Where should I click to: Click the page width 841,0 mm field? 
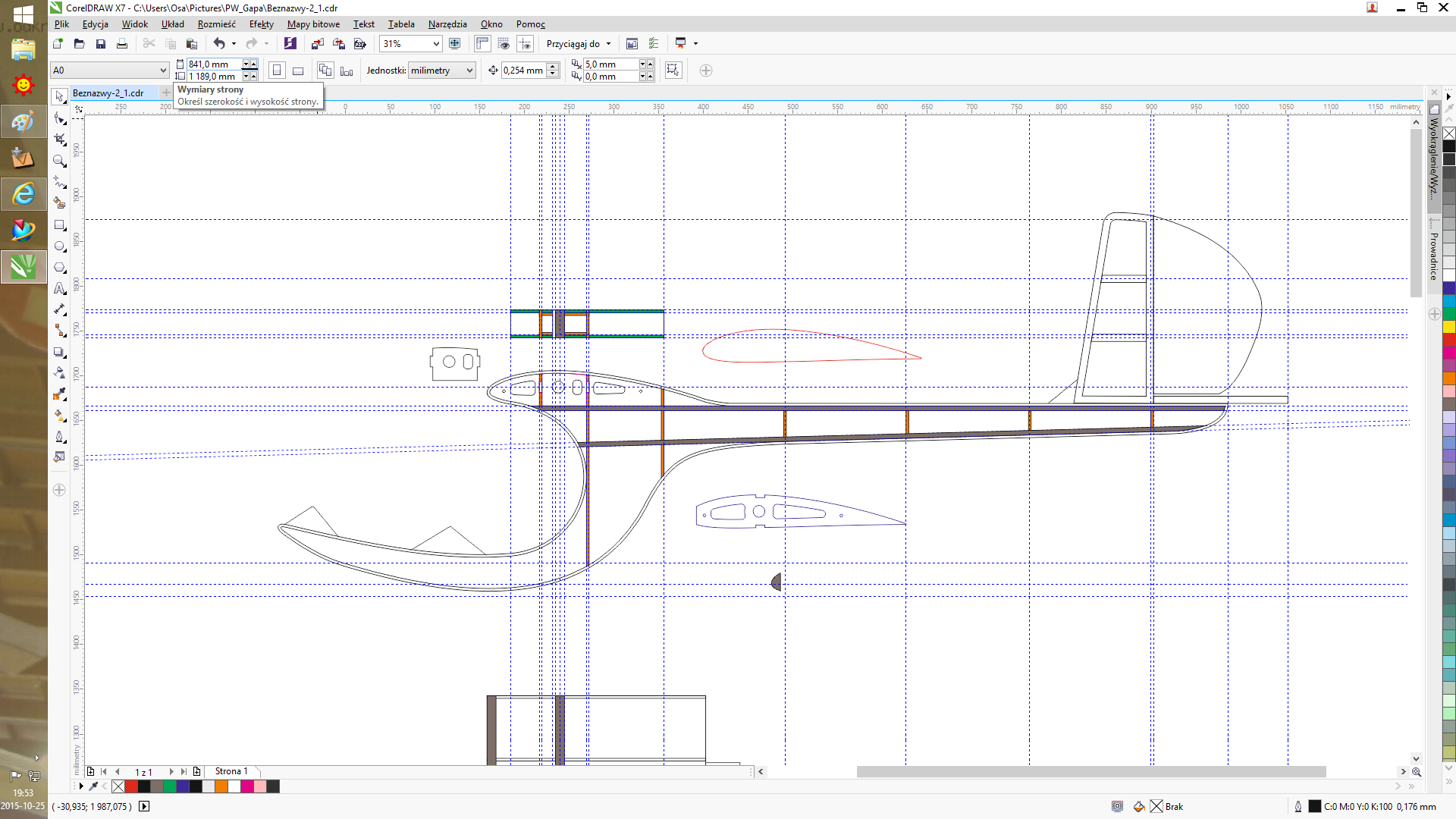(x=214, y=64)
